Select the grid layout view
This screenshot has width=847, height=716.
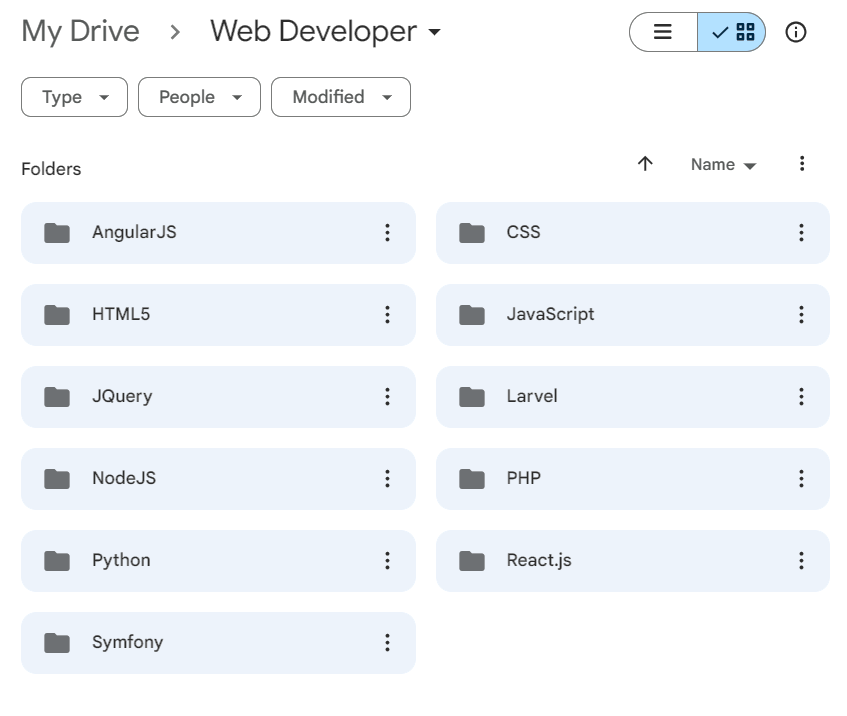click(731, 32)
